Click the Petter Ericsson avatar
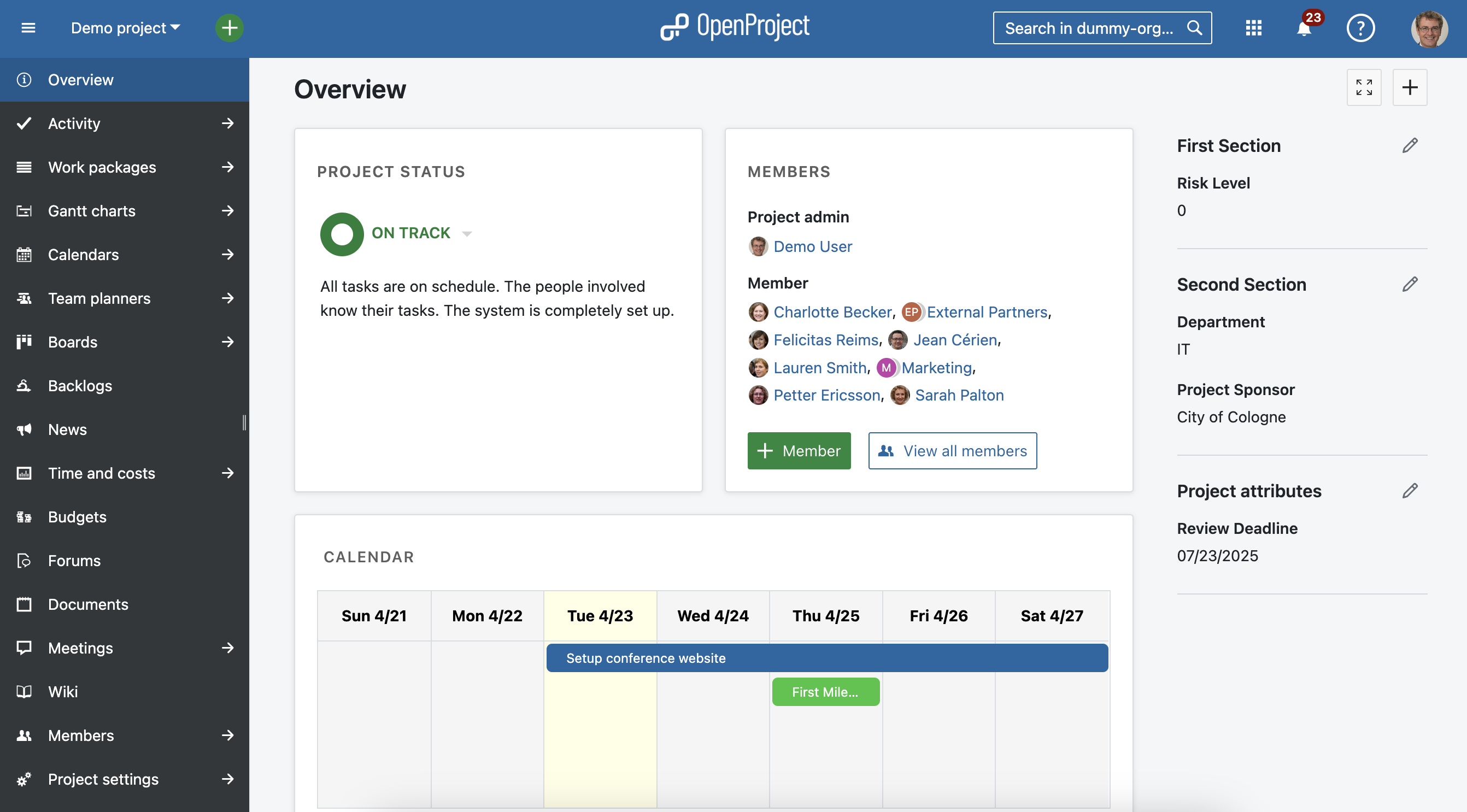 758,395
